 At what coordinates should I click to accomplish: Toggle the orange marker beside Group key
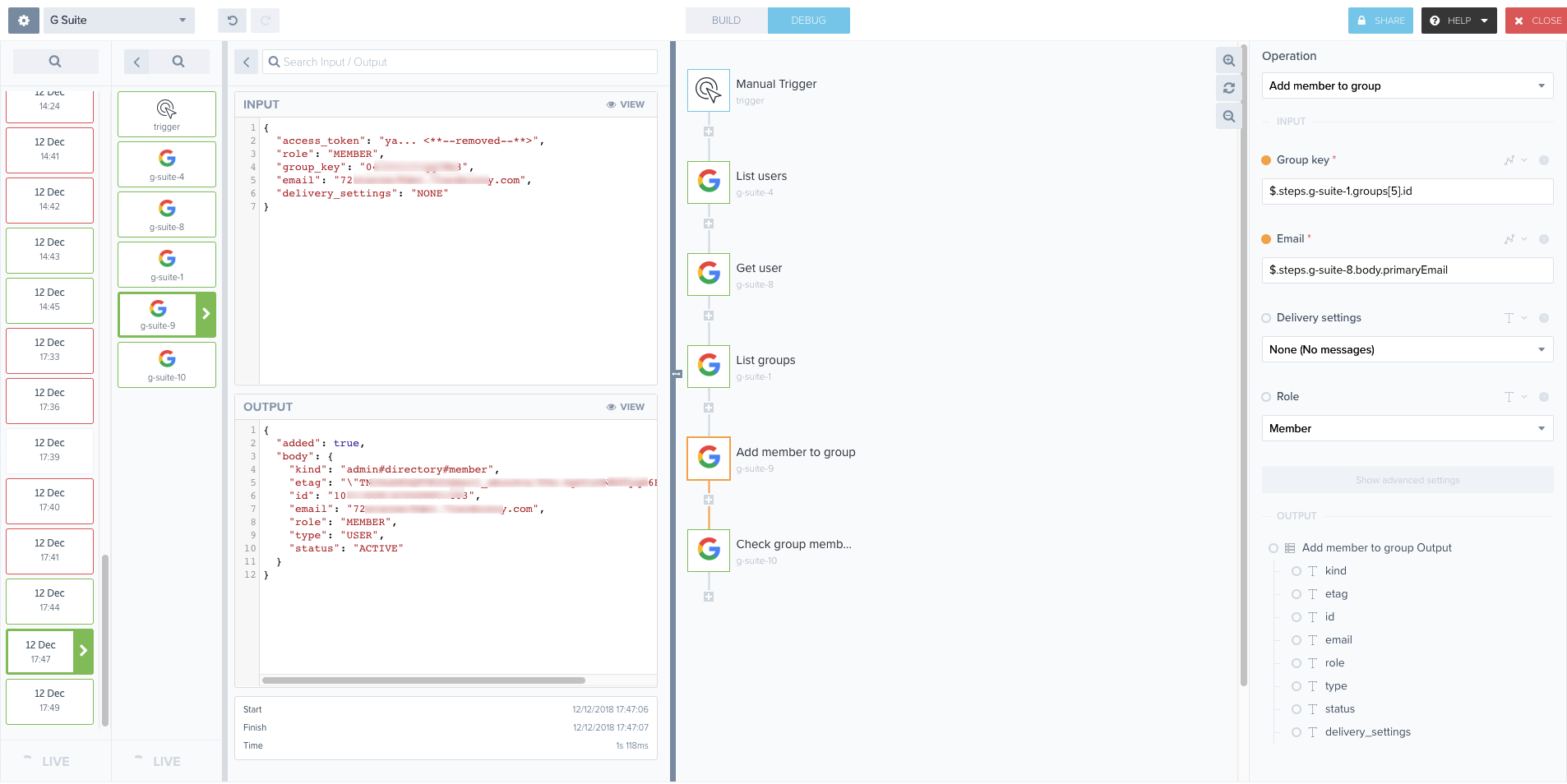click(1266, 160)
